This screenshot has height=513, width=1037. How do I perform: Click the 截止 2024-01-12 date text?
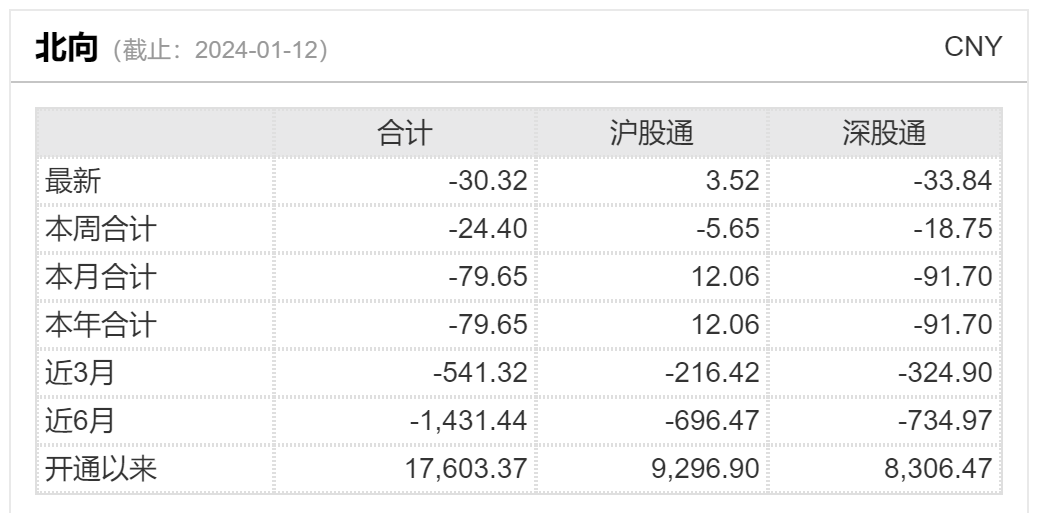pos(220,50)
